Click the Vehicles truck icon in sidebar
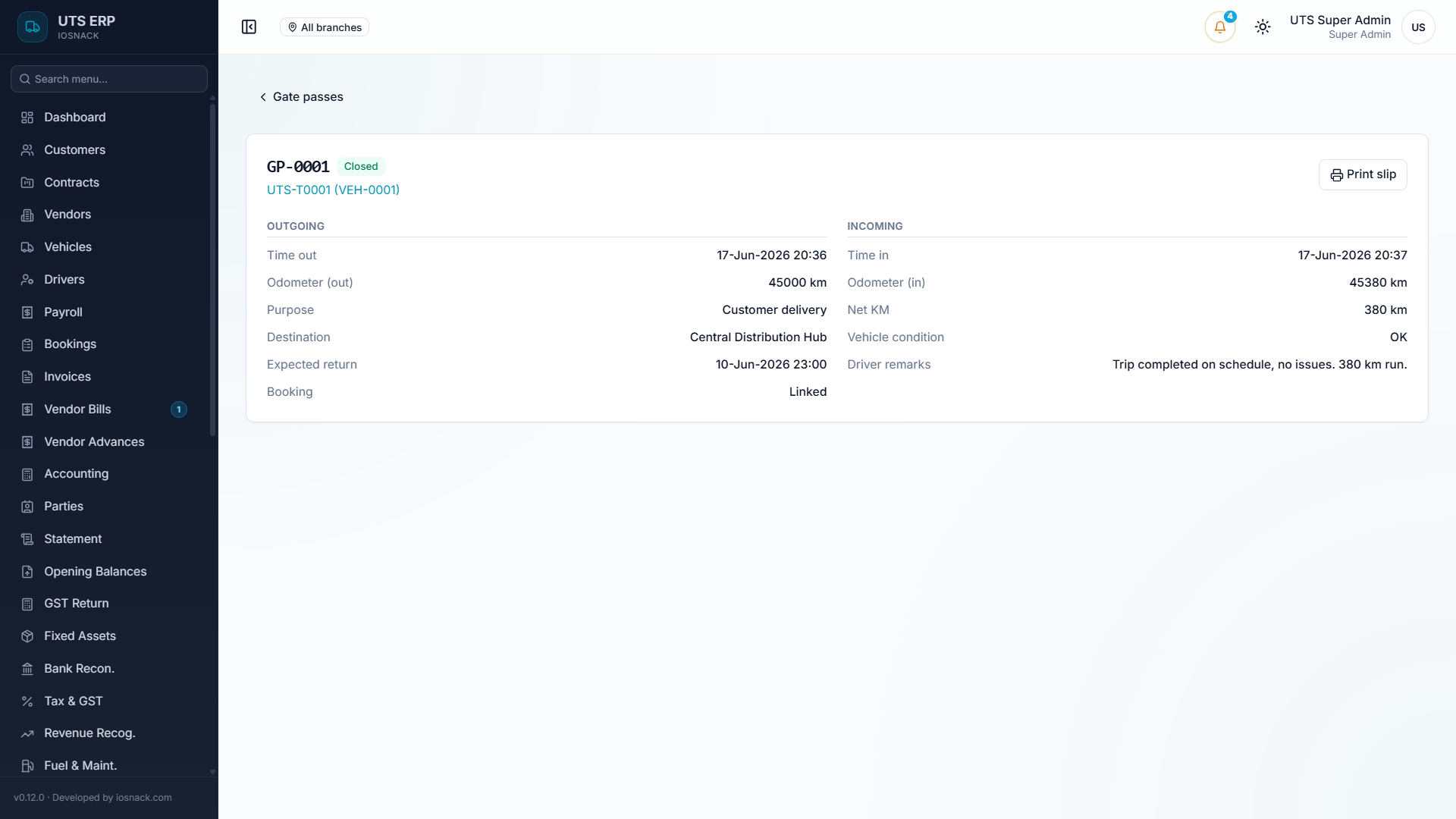1456x819 pixels. click(x=27, y=247)
